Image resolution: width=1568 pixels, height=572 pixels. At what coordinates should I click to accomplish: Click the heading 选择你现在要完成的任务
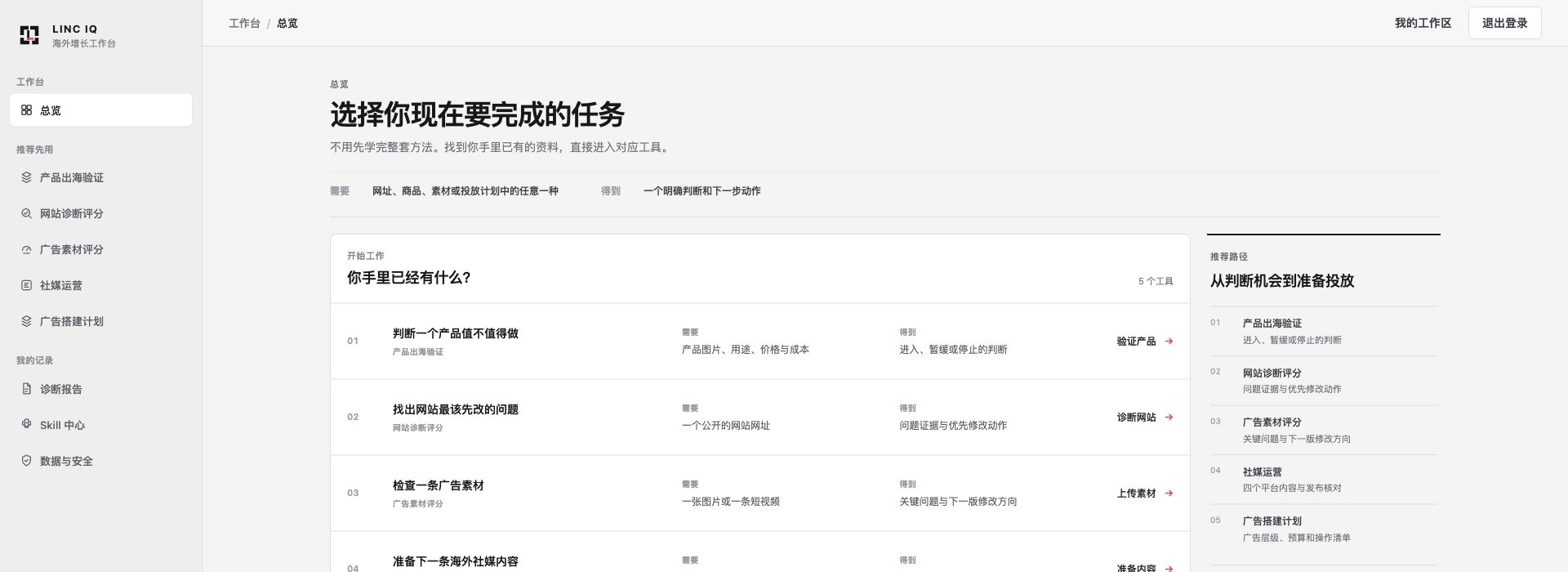[x=477, y=114]
